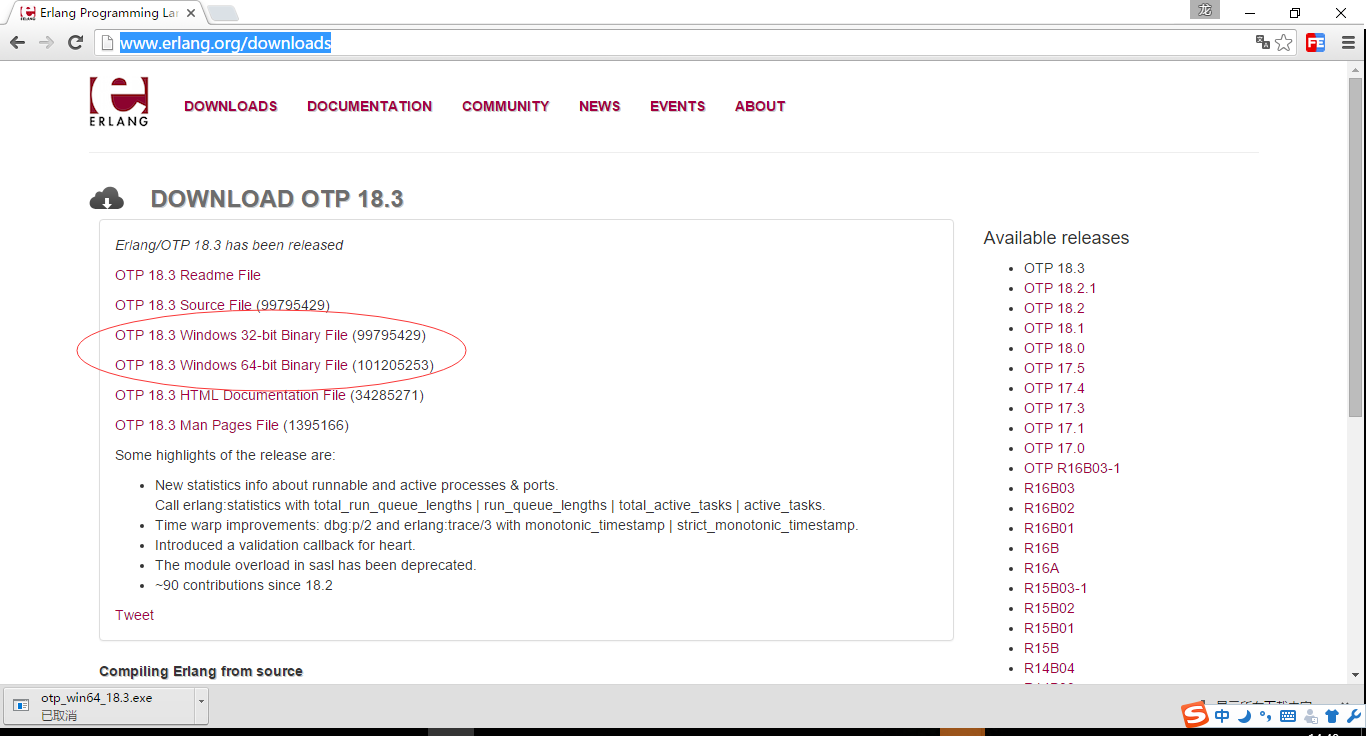Open the NEWS nav item

pyautogui.click(x=600, y=106)
